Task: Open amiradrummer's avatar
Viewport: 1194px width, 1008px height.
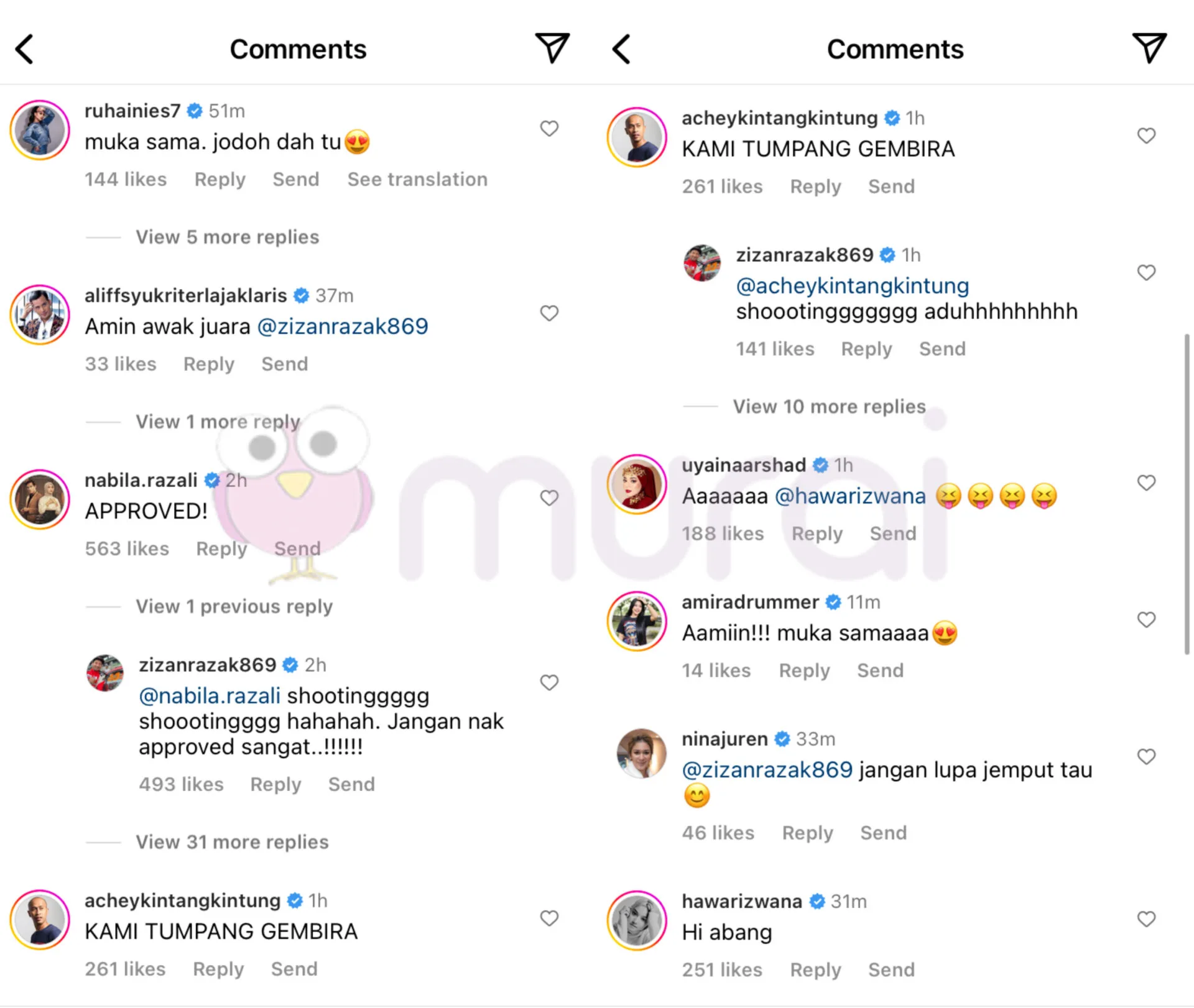Action: (x=637, y=621)
